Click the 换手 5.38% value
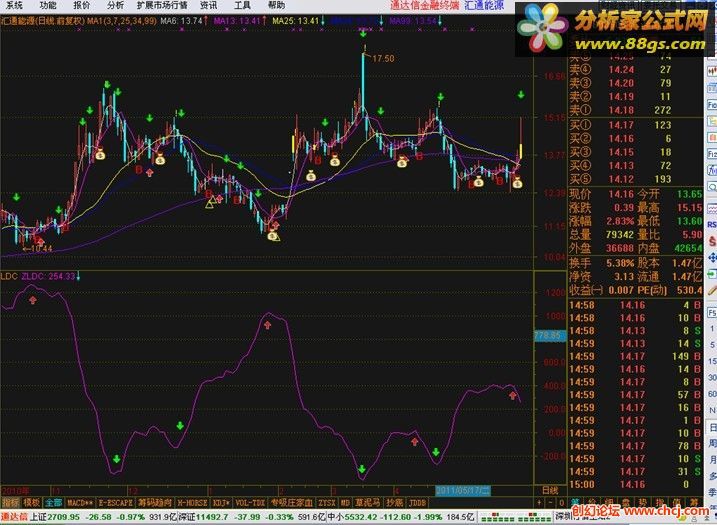Screen dimensions: 717x525 621,263
